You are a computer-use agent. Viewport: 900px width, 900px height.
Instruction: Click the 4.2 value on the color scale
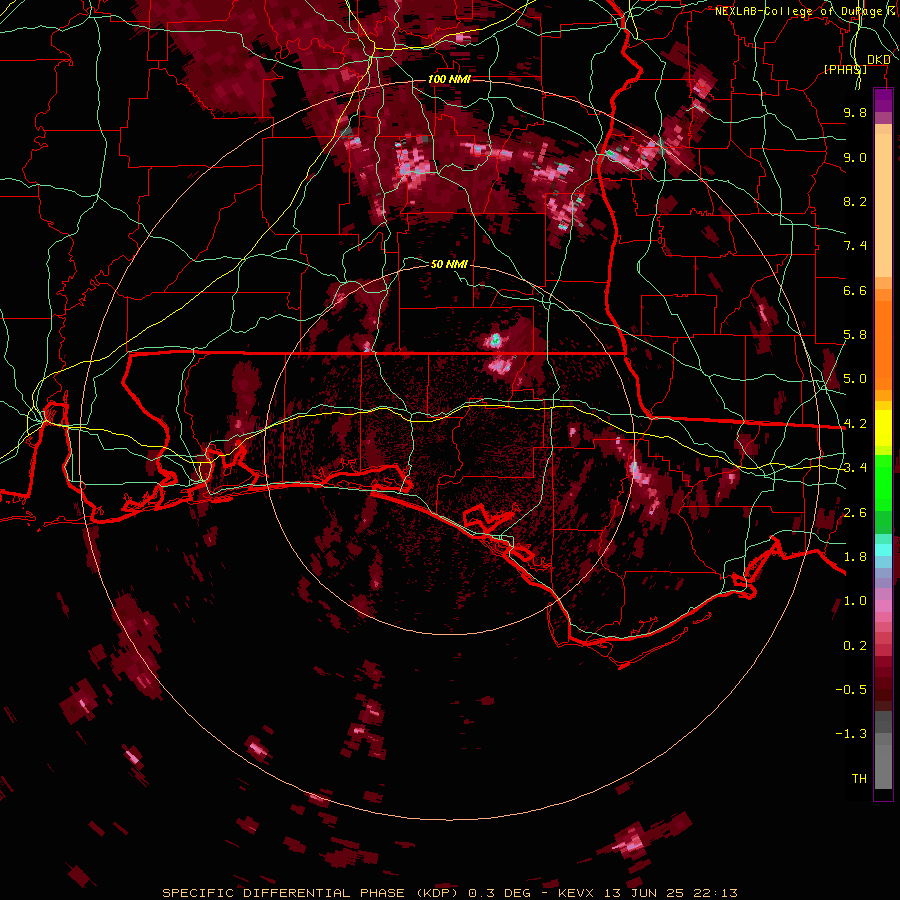(855, 424)
